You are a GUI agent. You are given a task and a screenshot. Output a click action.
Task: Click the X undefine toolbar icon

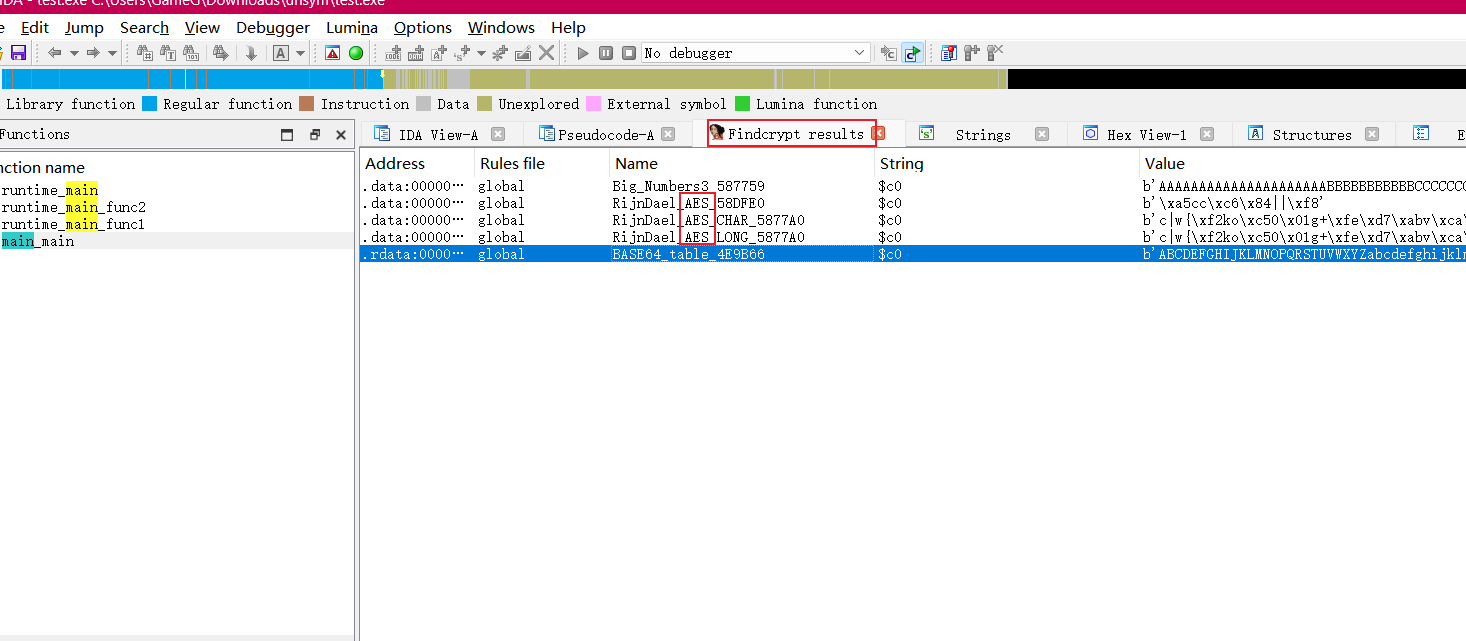(547, 53)
